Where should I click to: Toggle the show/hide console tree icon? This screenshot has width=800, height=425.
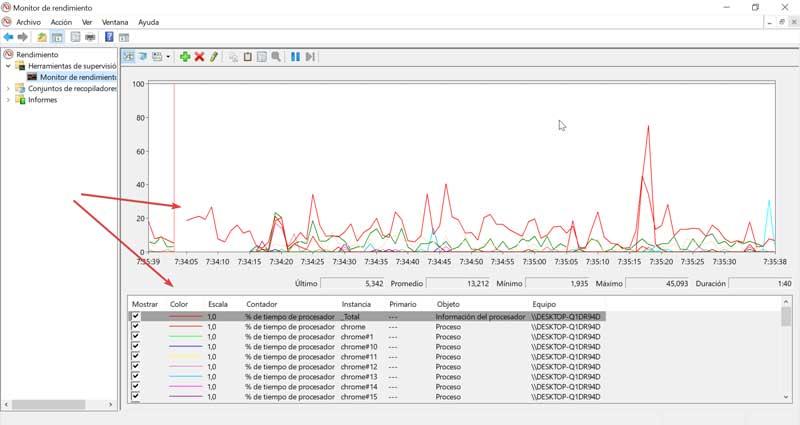point(57,37)
